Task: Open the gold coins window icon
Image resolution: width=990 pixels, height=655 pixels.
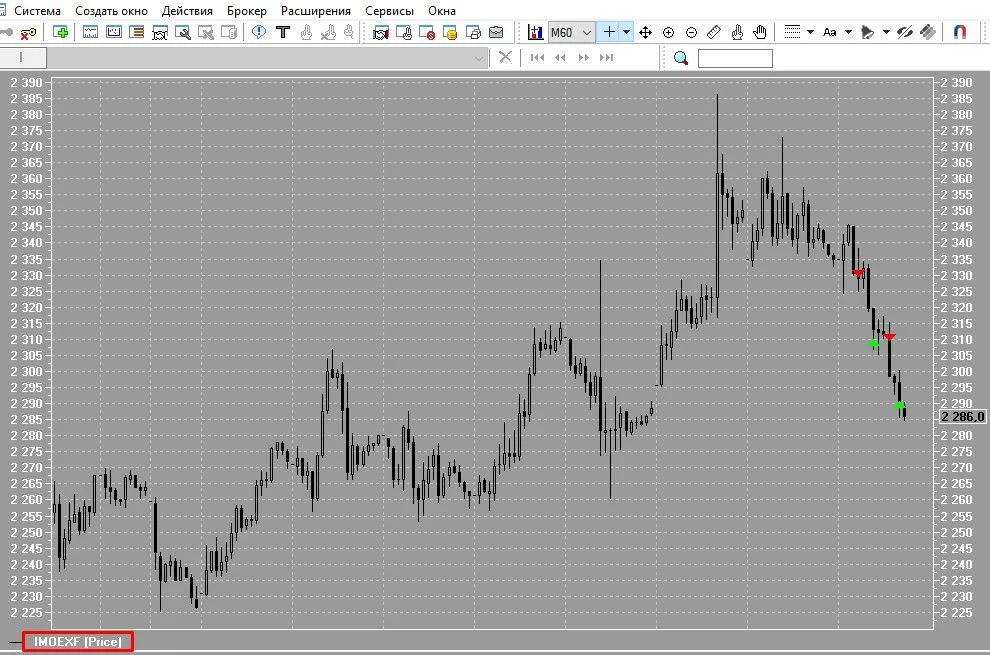Action: pos(450,32)
